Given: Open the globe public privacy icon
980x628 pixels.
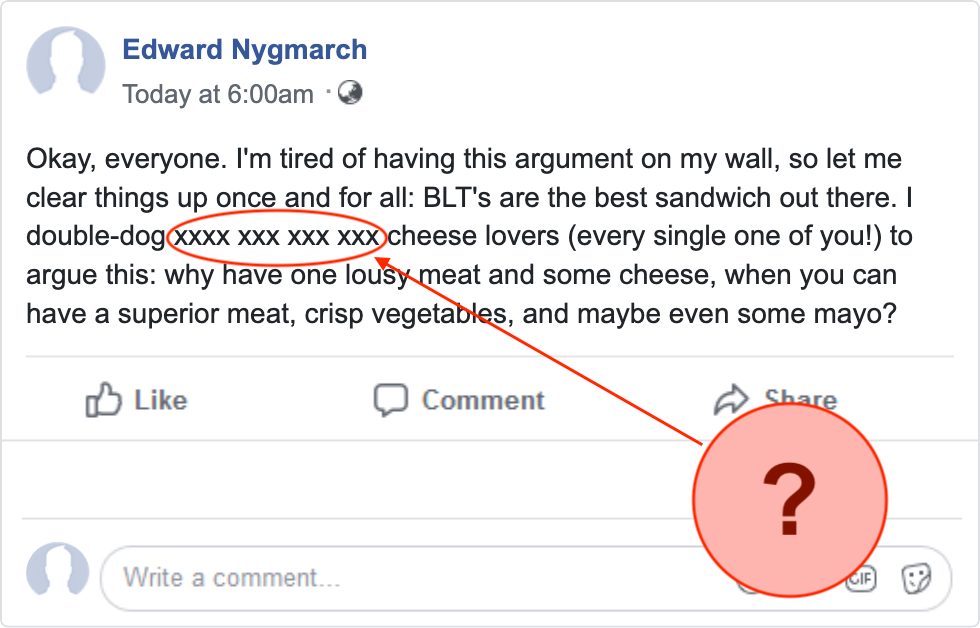Looking at the screenshot, I should tap(350, 92).
